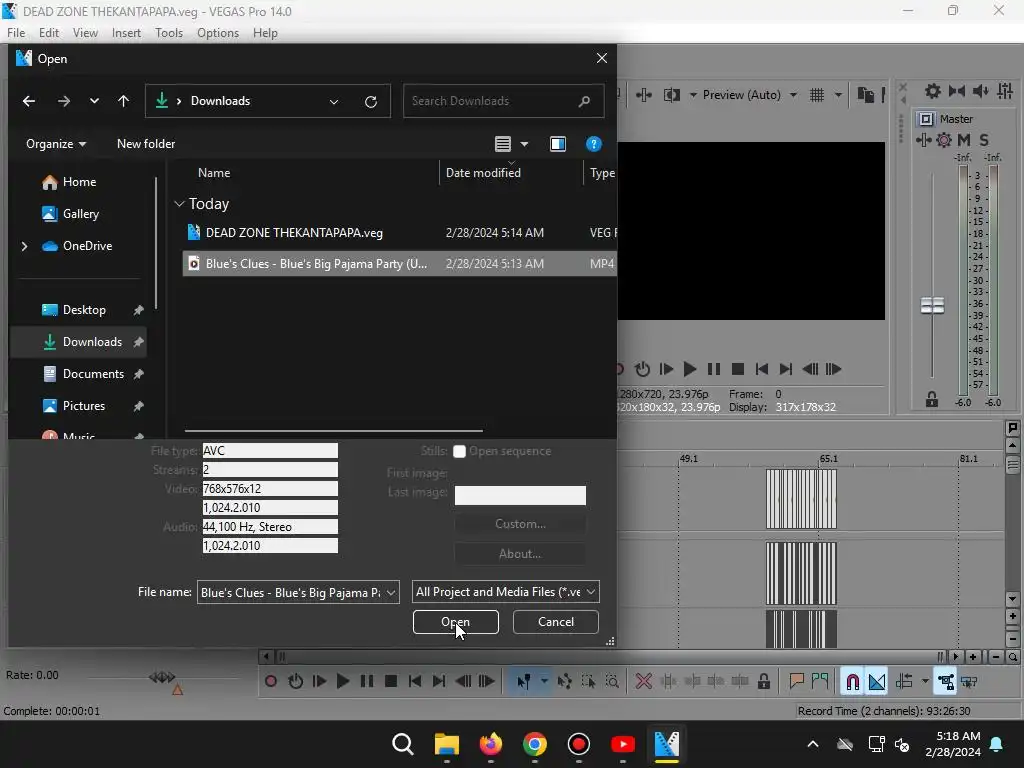
Task: Adjust the Master volume fader handle
Action: click(932, 305)
